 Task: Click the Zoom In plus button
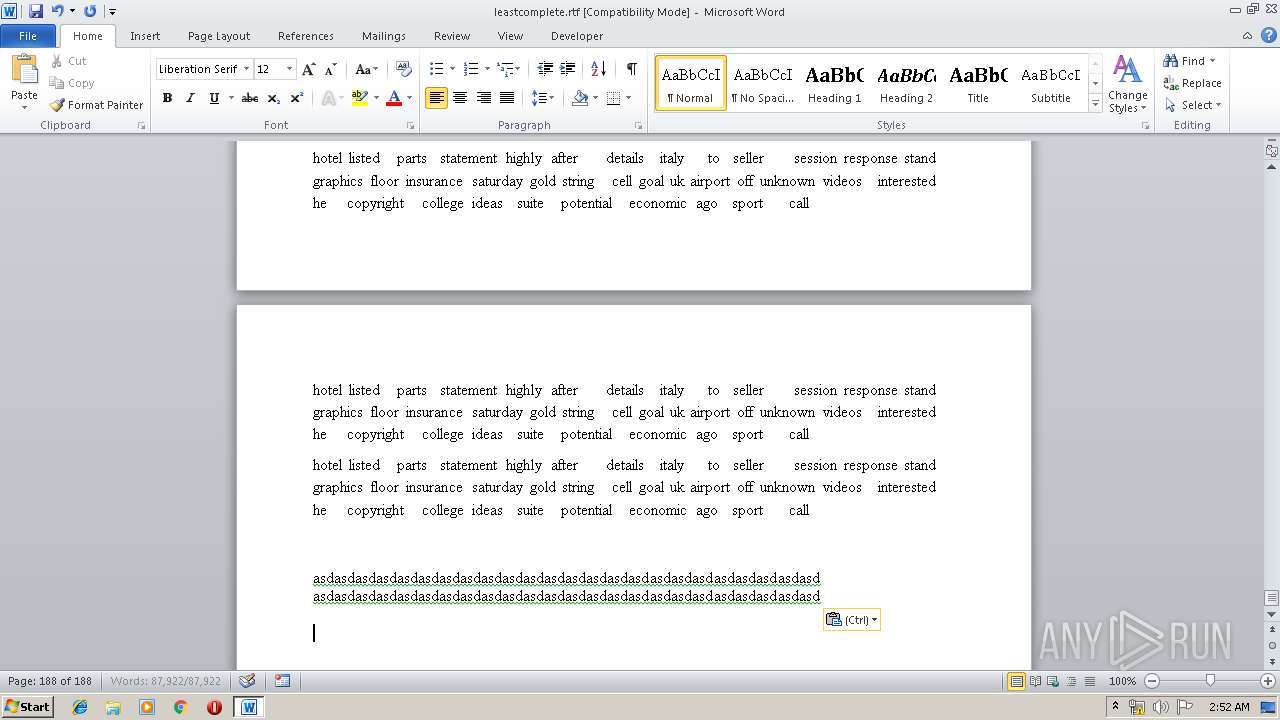click(1268, 681)
